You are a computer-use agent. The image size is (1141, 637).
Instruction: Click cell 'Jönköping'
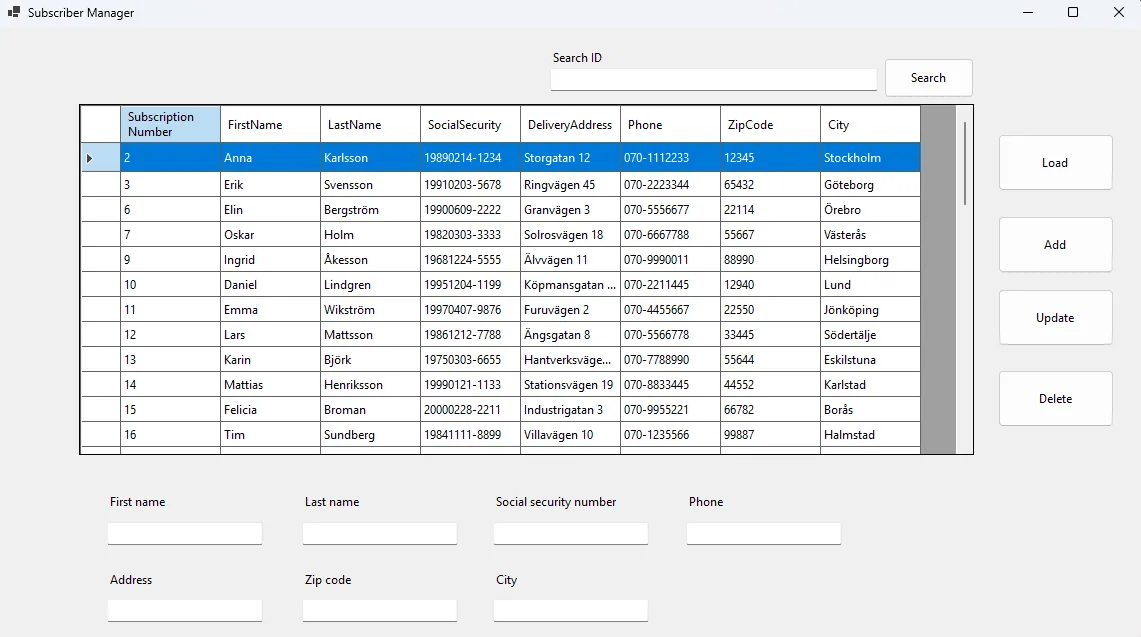[870, 309]
